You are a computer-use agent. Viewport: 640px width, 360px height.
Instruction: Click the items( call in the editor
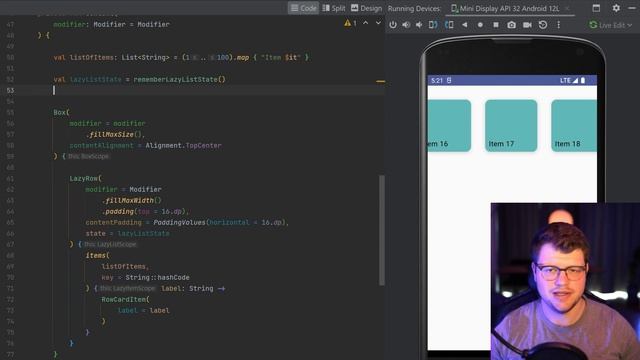coord(97,256)
